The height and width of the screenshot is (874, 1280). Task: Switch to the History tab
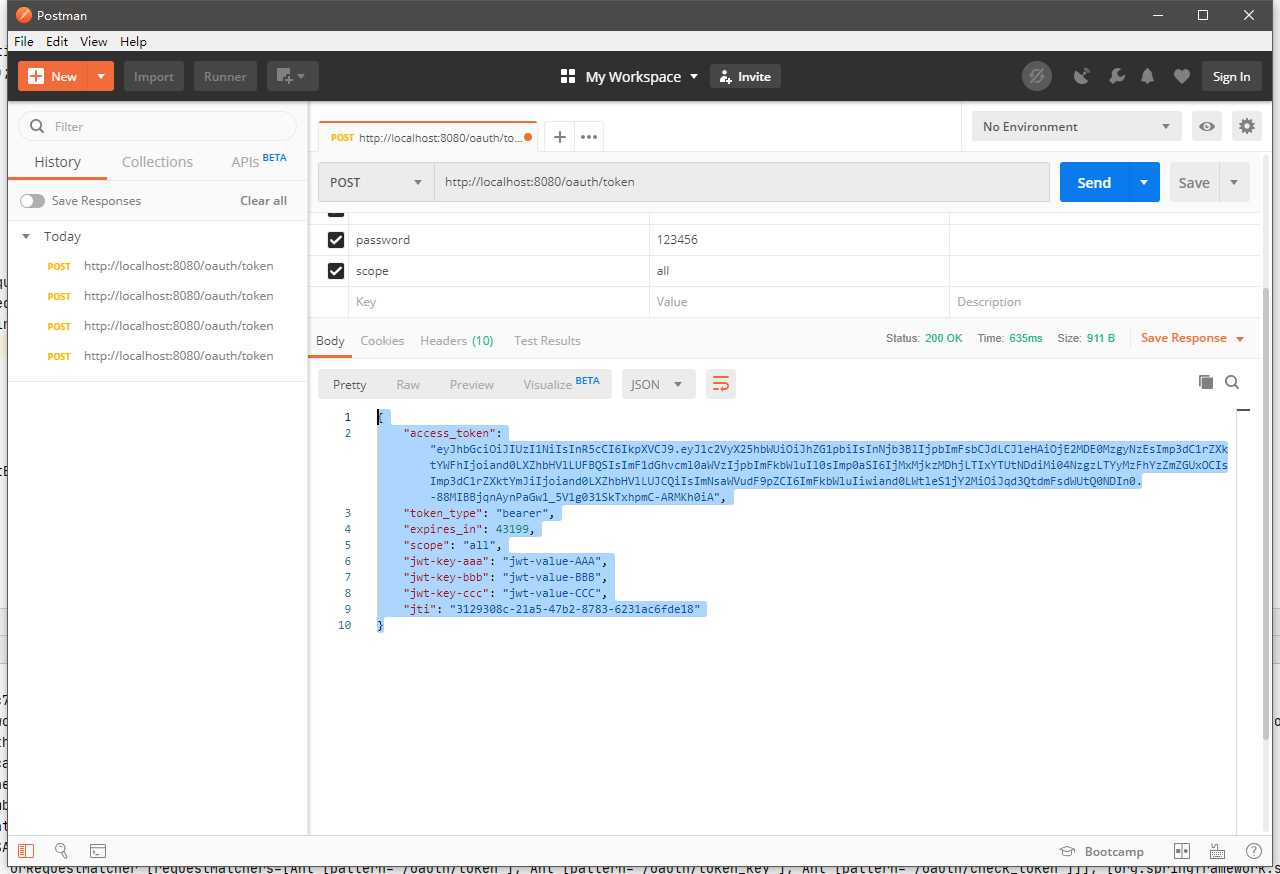coord(58,162)
